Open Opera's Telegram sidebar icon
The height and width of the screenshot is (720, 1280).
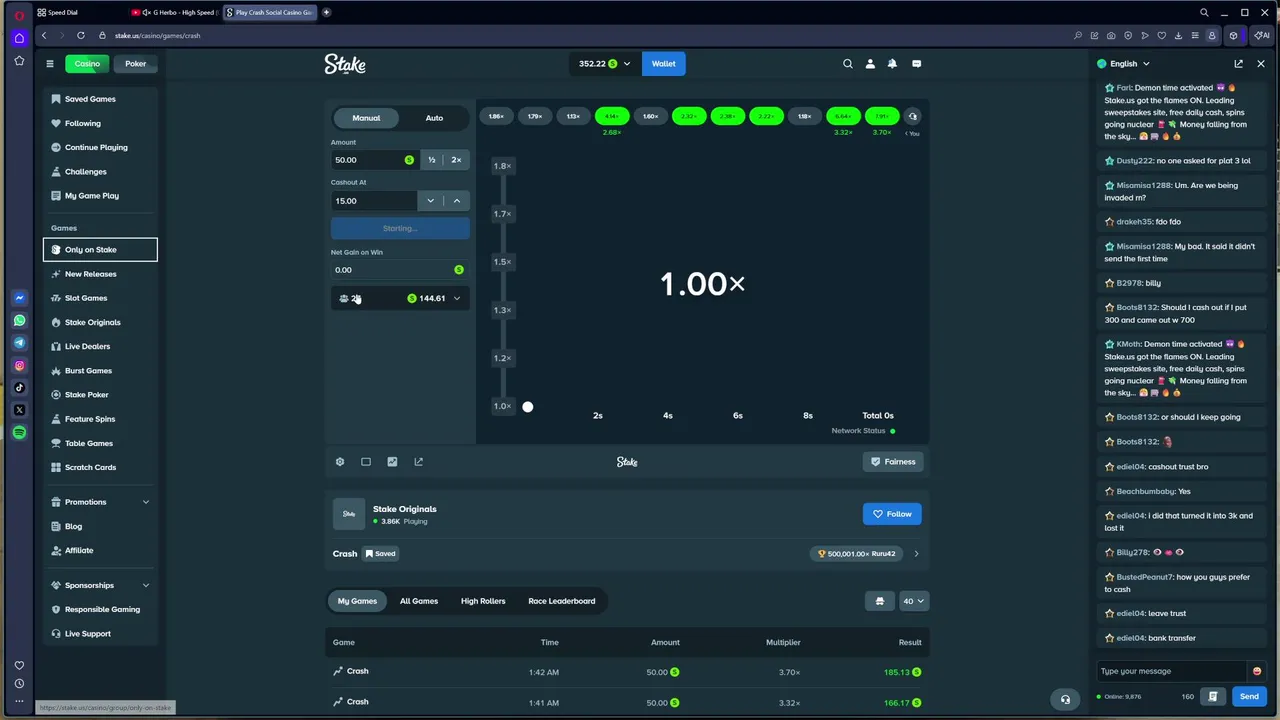(19, 343)
